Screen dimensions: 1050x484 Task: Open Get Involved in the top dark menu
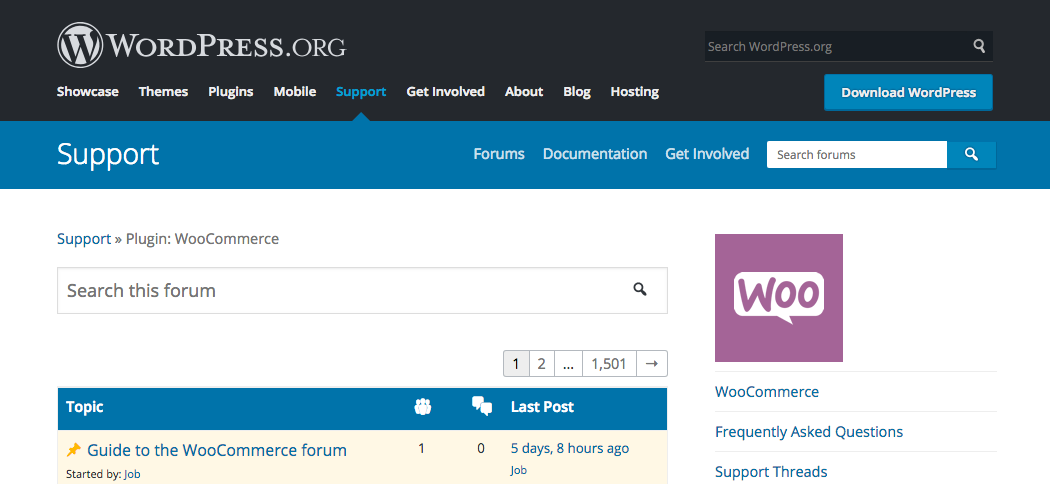point(445,92)
